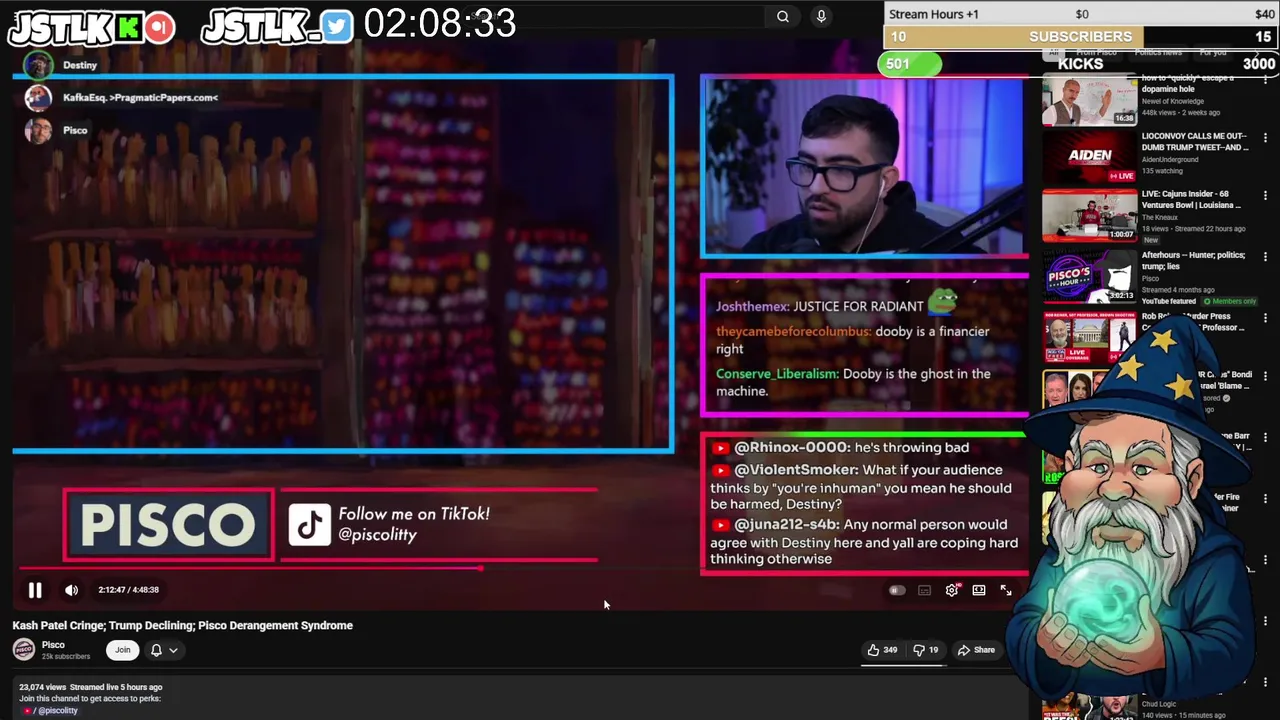
Task: Pause the video playback
Action: tap(35, 590)
